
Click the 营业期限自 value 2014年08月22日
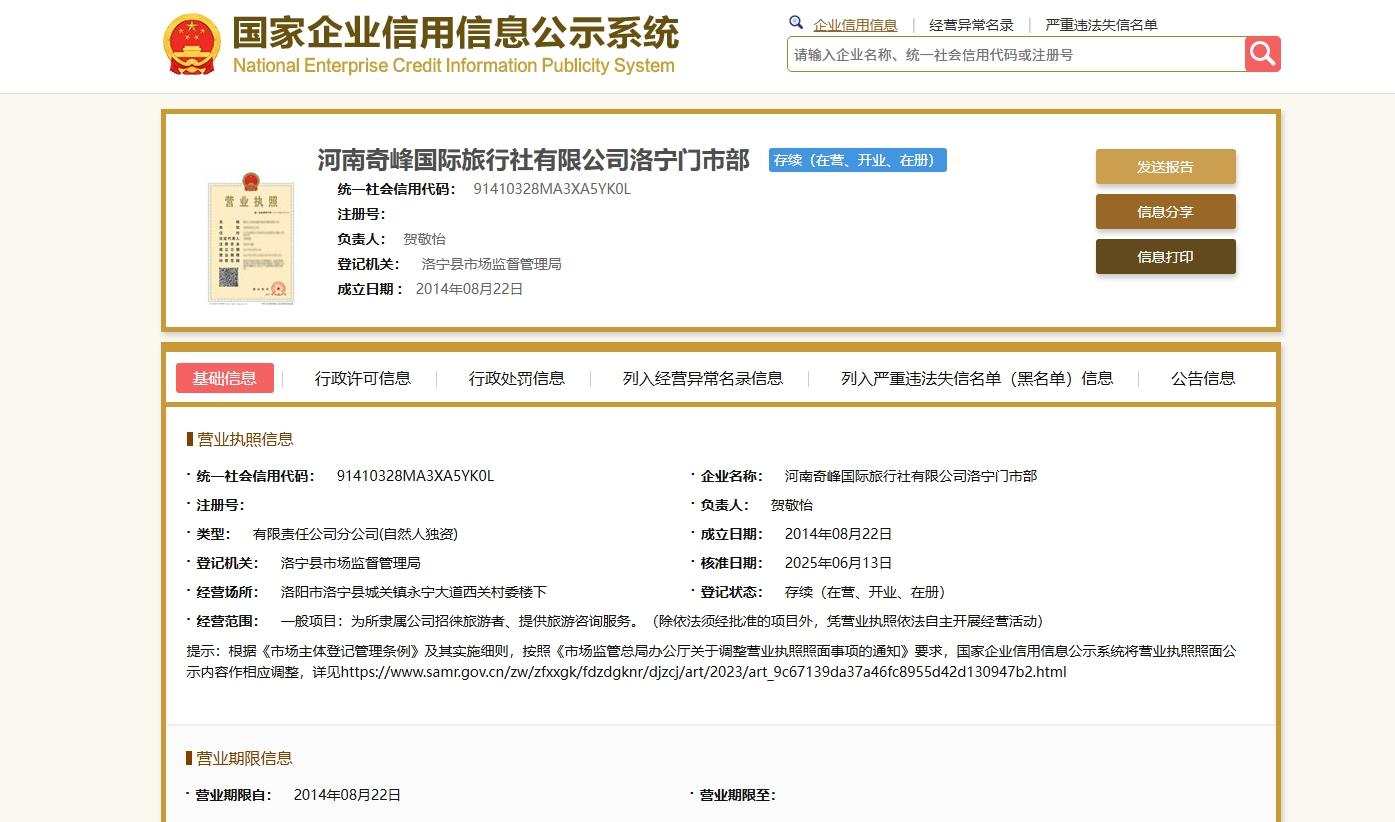click(347, 795)
